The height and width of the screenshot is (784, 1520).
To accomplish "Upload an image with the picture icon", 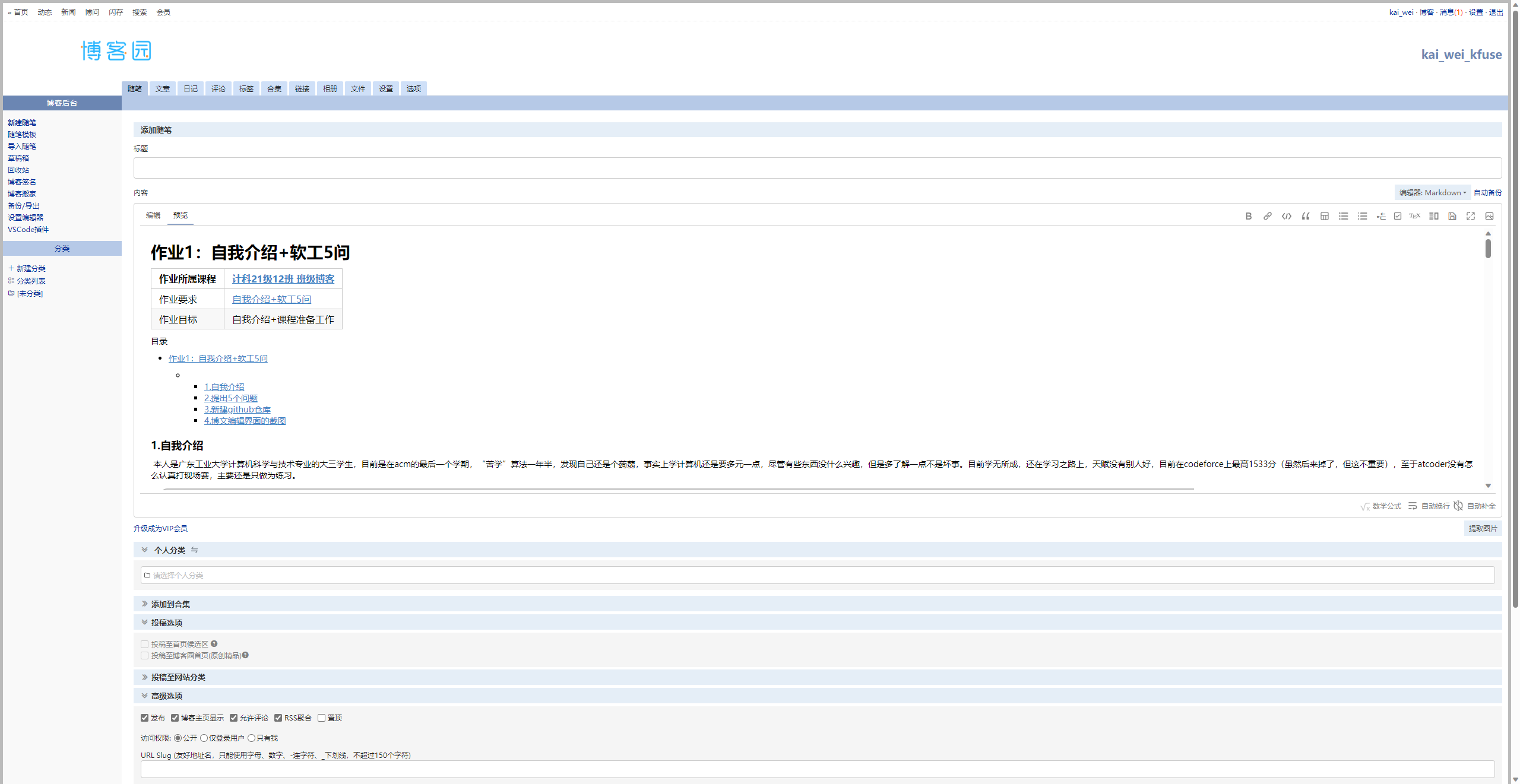I will [1489, 216].
